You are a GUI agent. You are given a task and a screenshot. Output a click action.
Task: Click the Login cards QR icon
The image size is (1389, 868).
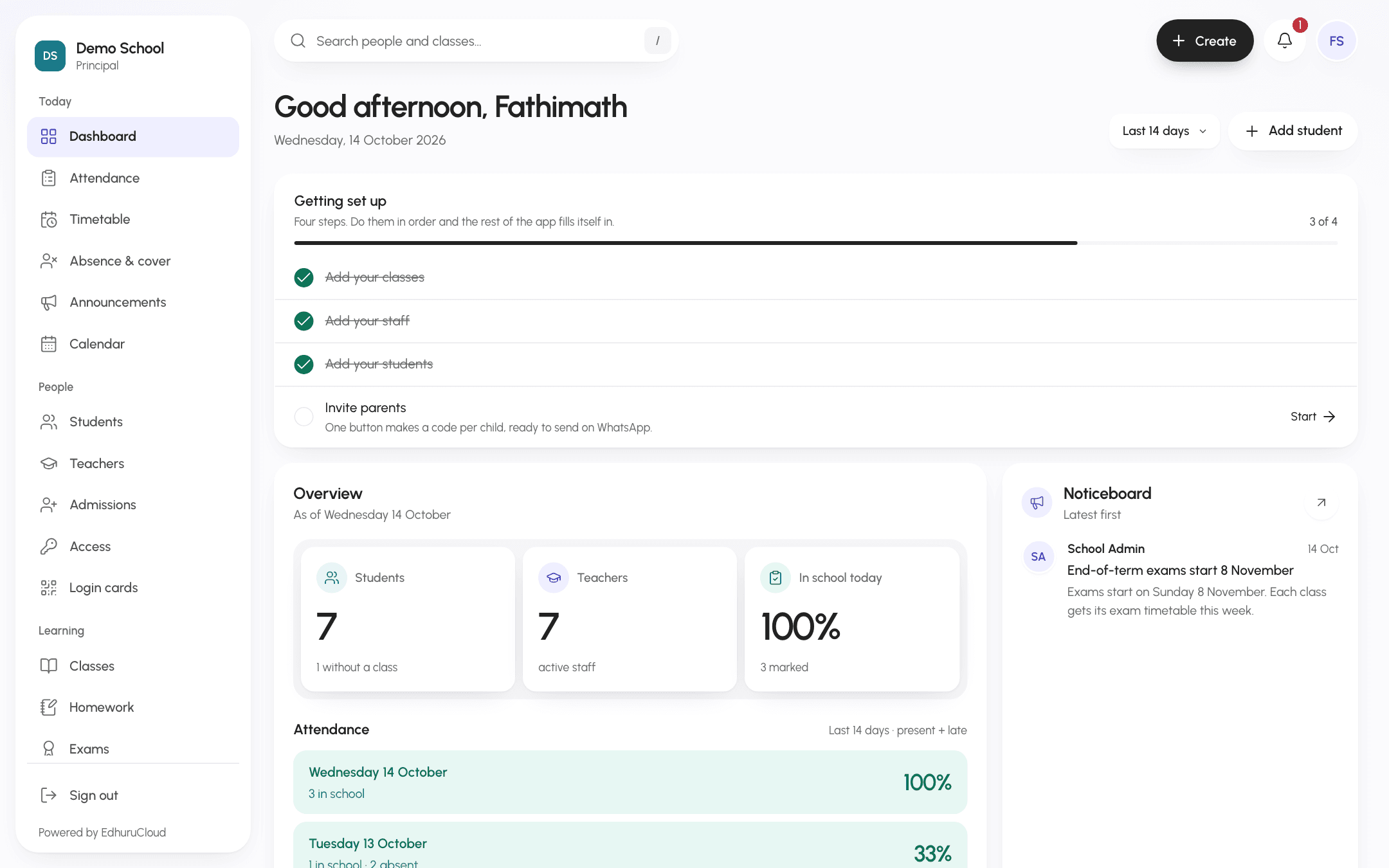49,588
